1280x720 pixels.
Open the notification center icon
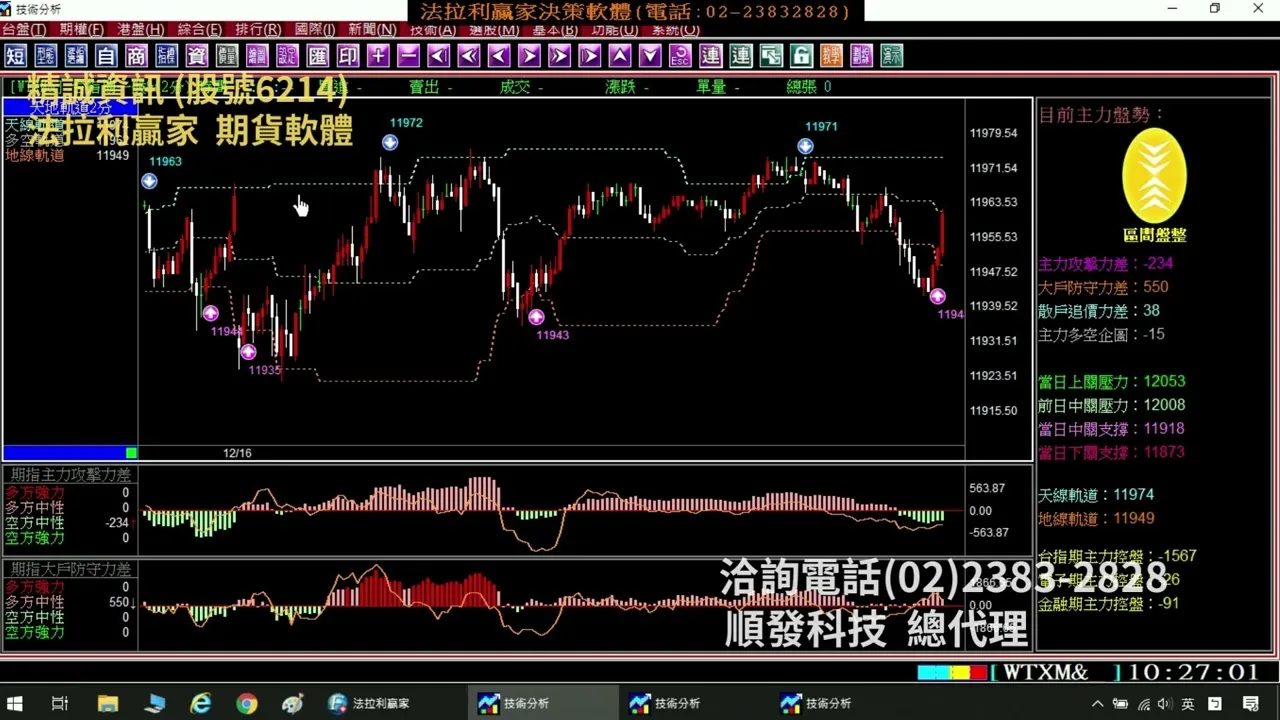pos(1250,704)
